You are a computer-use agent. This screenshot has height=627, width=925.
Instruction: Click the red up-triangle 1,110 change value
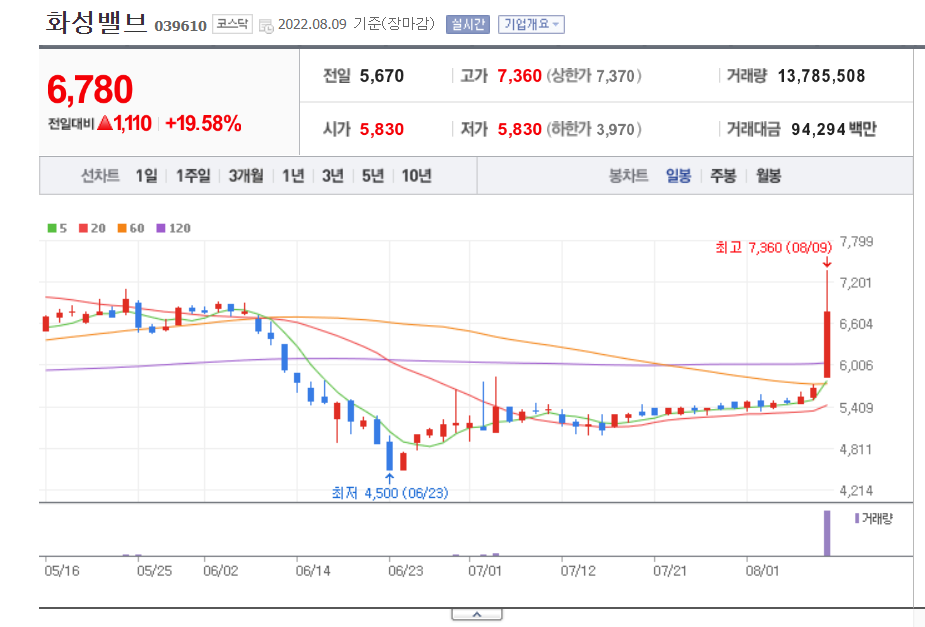[x=125, y=123]
